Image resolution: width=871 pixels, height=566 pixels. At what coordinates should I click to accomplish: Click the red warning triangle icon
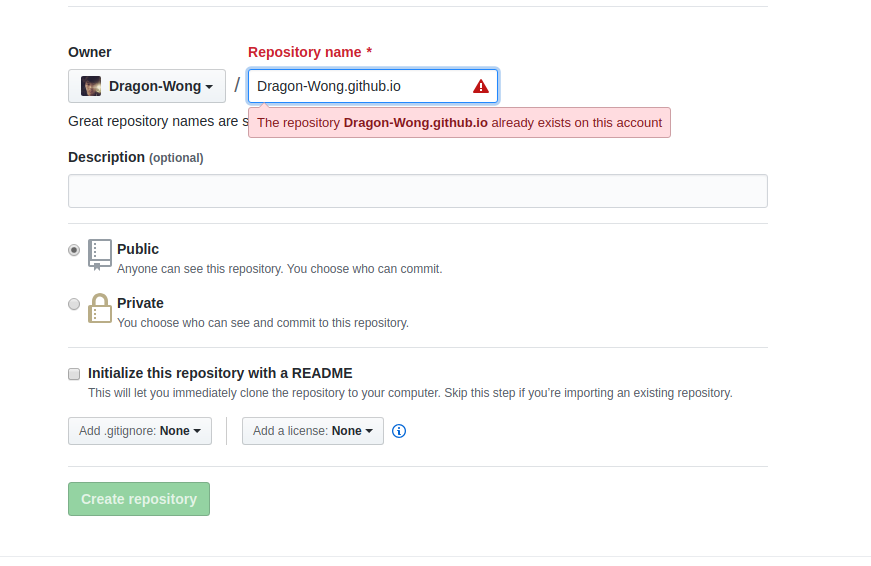(481, 86)
